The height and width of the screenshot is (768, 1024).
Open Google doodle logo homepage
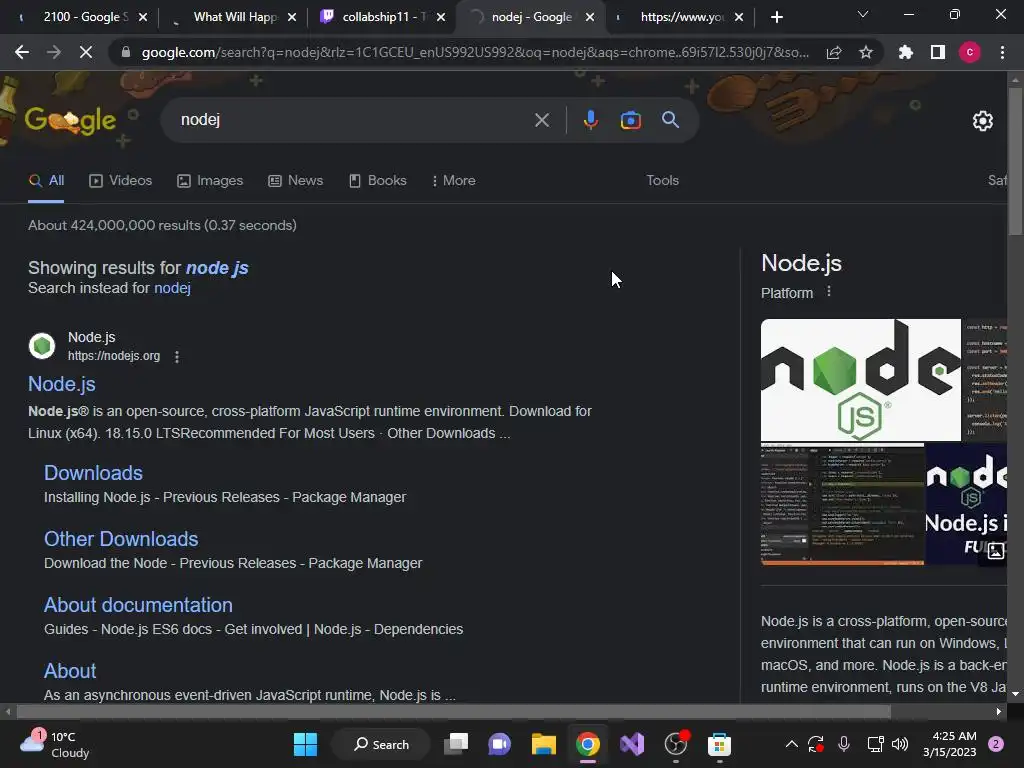(71, 120)
